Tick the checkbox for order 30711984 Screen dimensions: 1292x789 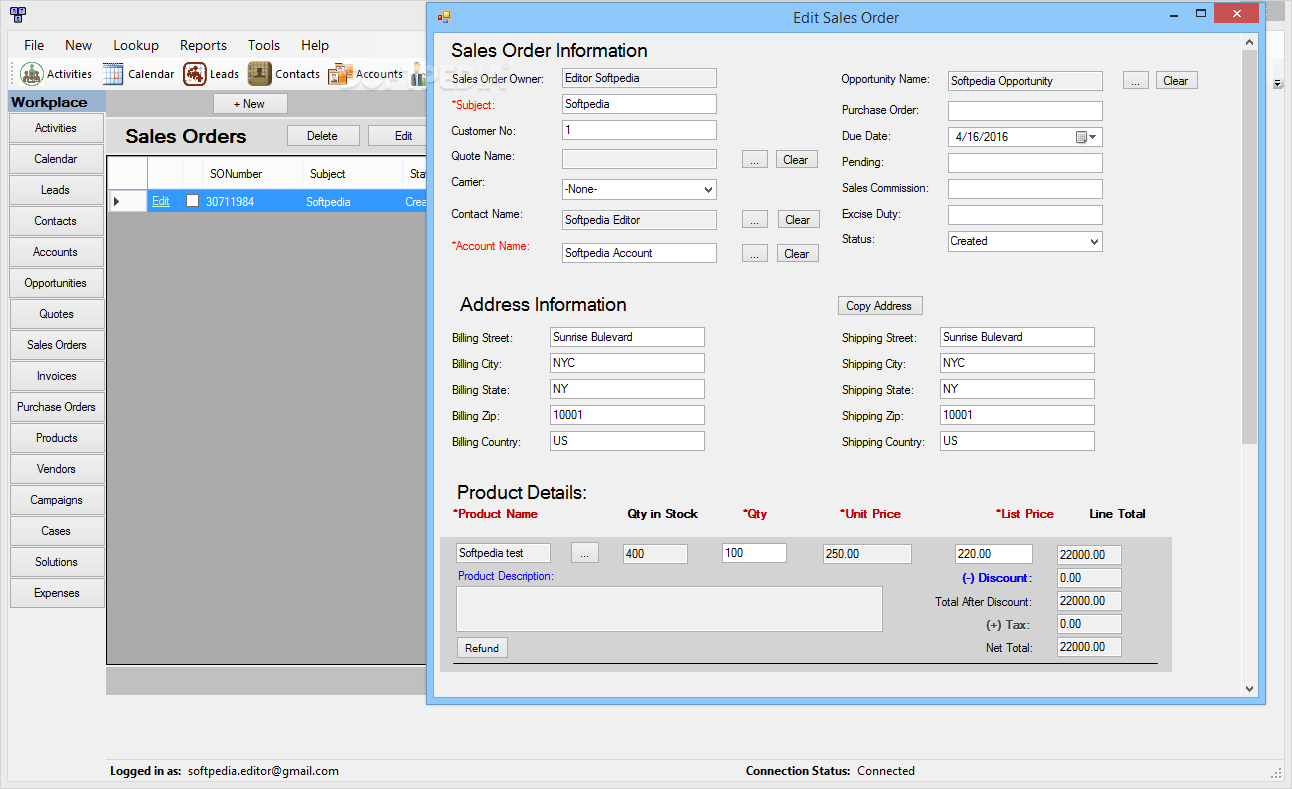[x=193, y=201]
